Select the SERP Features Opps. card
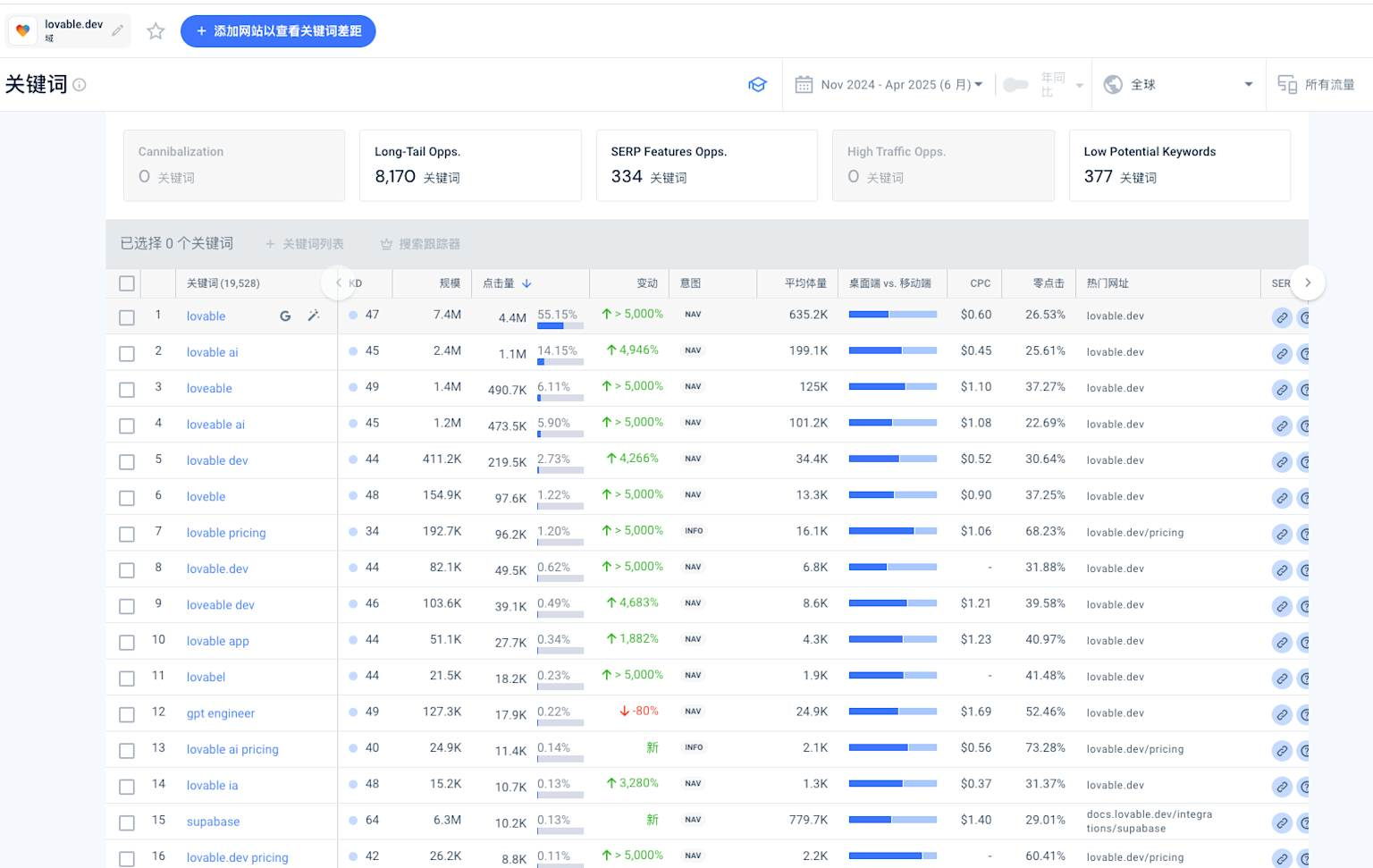This screenshot has width=1373, height=868. pos(706,165)
